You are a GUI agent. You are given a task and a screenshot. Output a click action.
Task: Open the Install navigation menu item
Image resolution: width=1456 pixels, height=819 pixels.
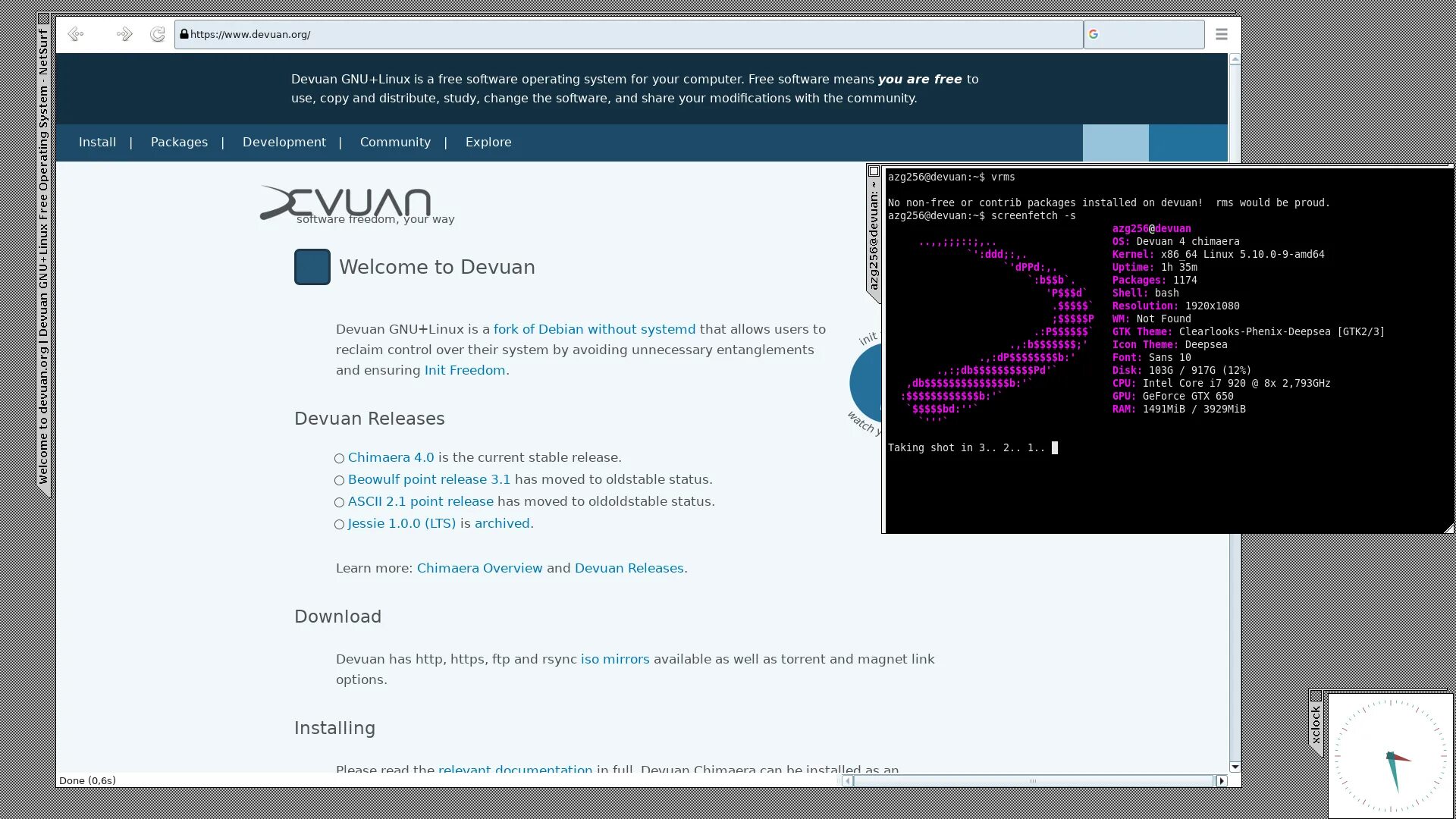coord(97,143)
